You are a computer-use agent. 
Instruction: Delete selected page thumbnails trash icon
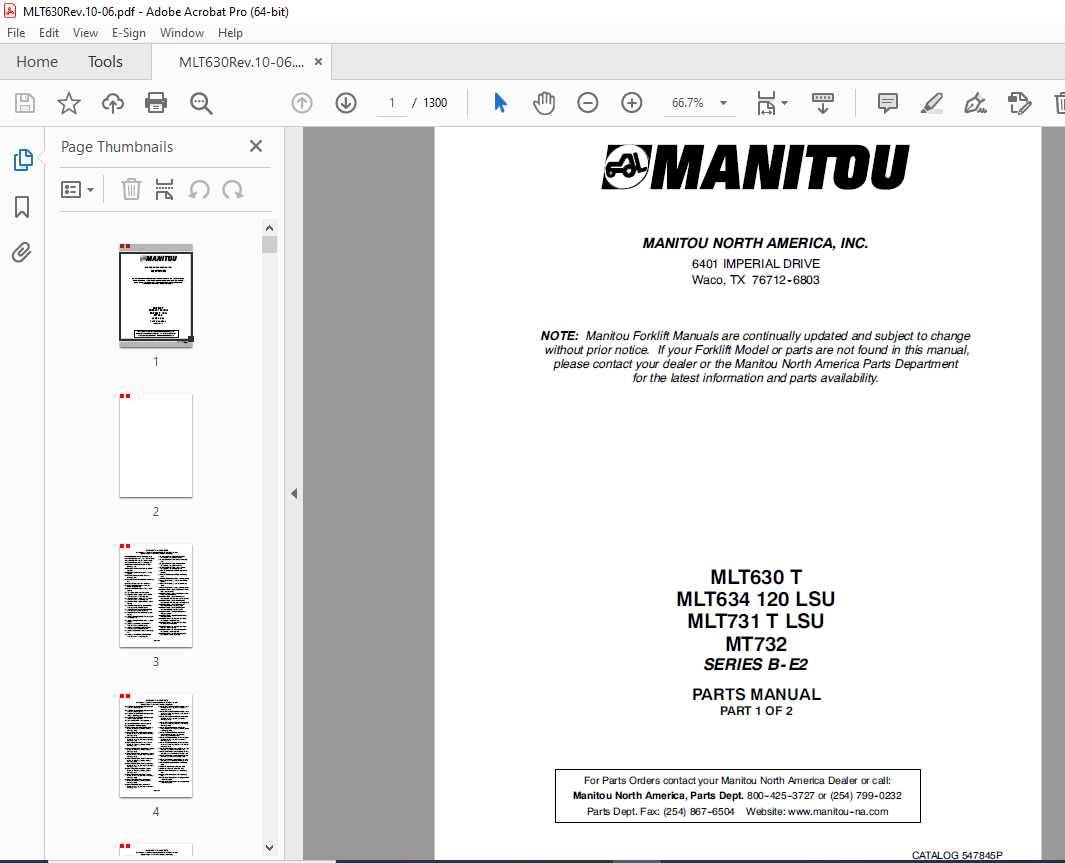click(x=131, y=189)
